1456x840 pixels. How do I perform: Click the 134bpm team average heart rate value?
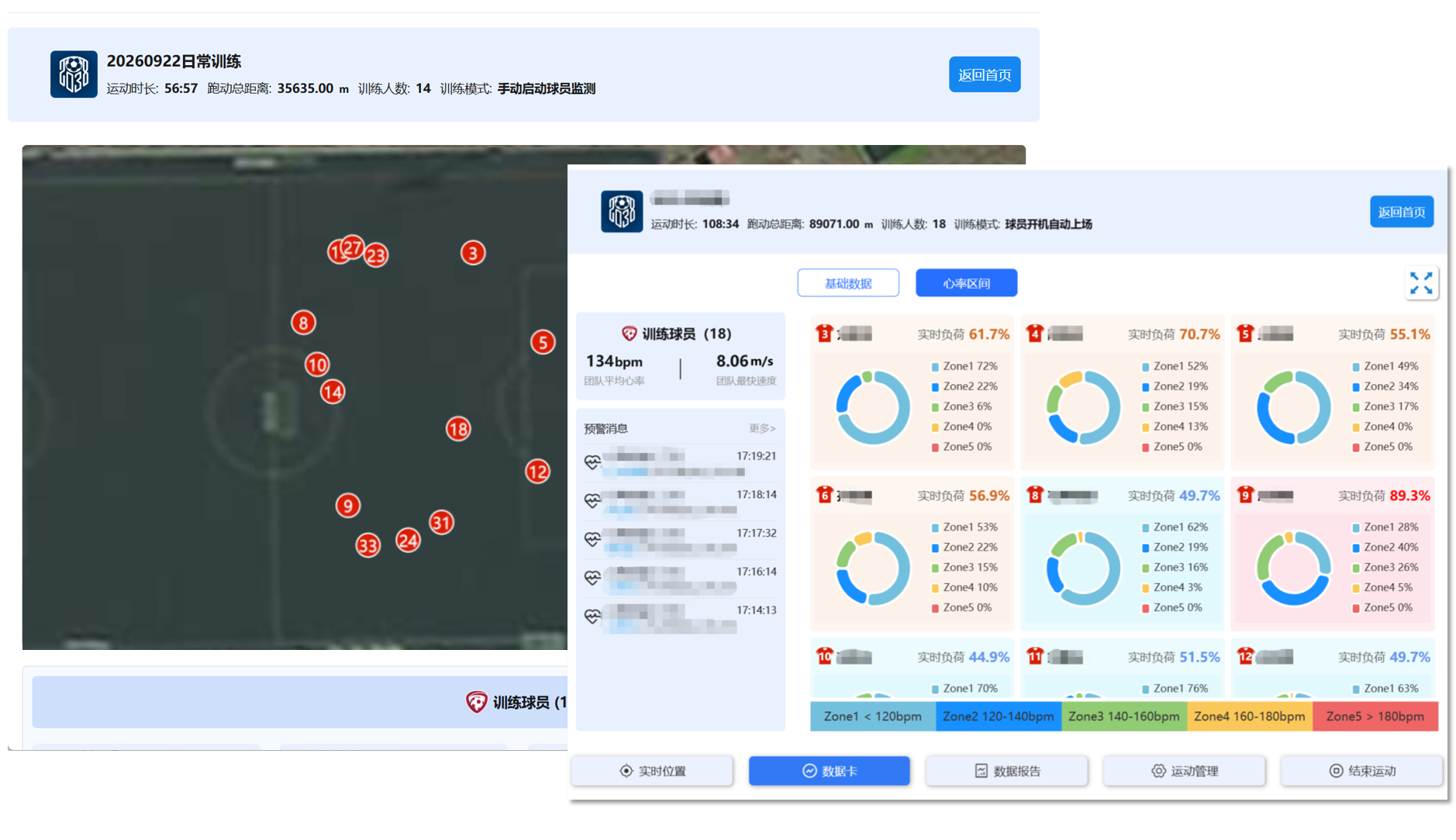614,361
